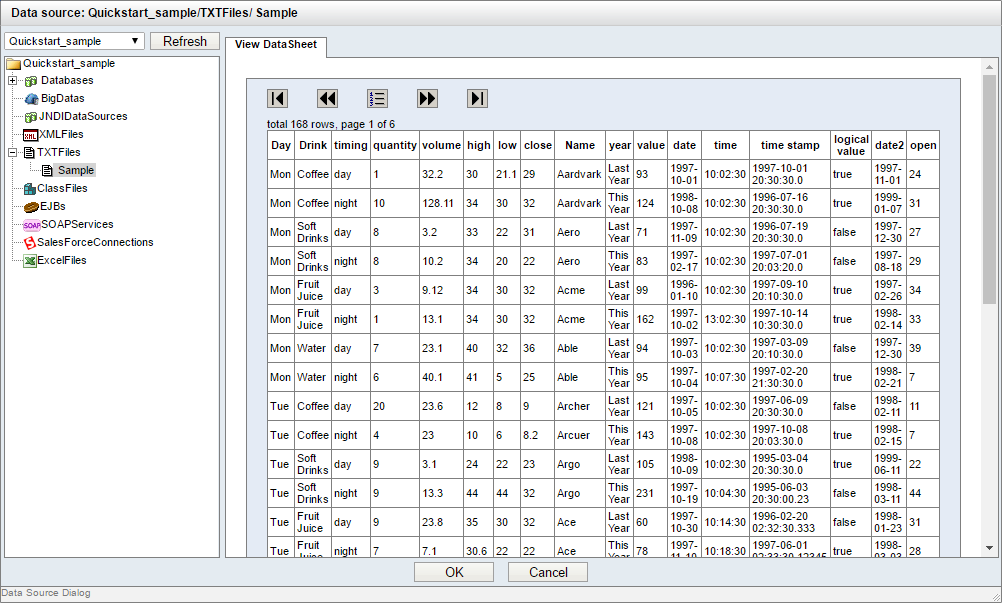Click the Day column header
This screenshot has width=1002, height=603.
281,146
